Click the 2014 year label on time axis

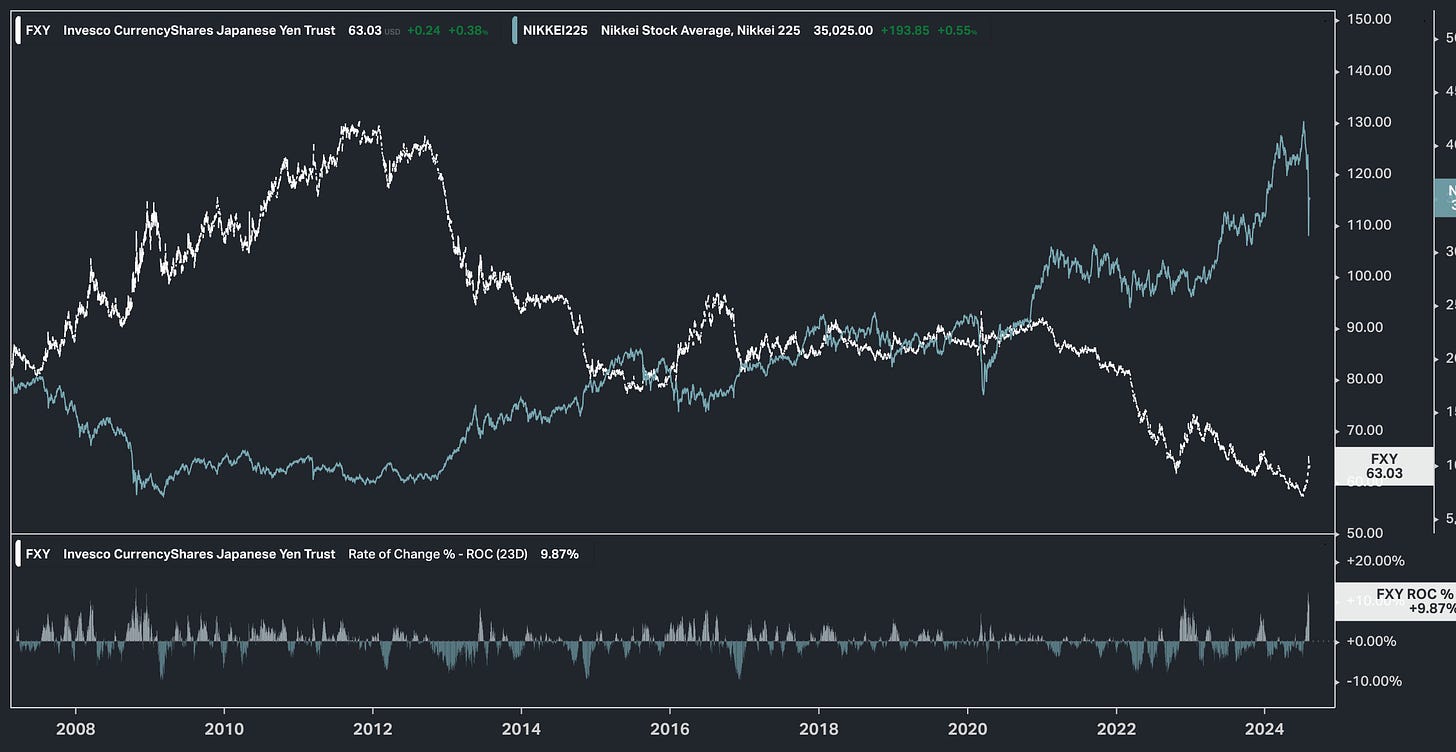[x=522, y=729]
